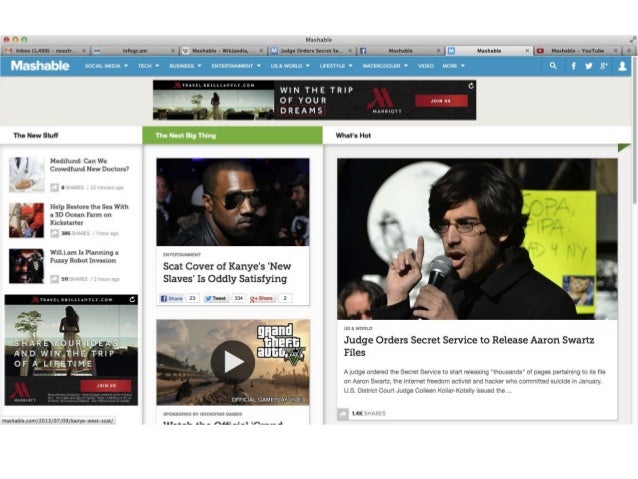Switch to the infogr.am tab
Viewport: 638px width, 479px height.
coord(134,51)
